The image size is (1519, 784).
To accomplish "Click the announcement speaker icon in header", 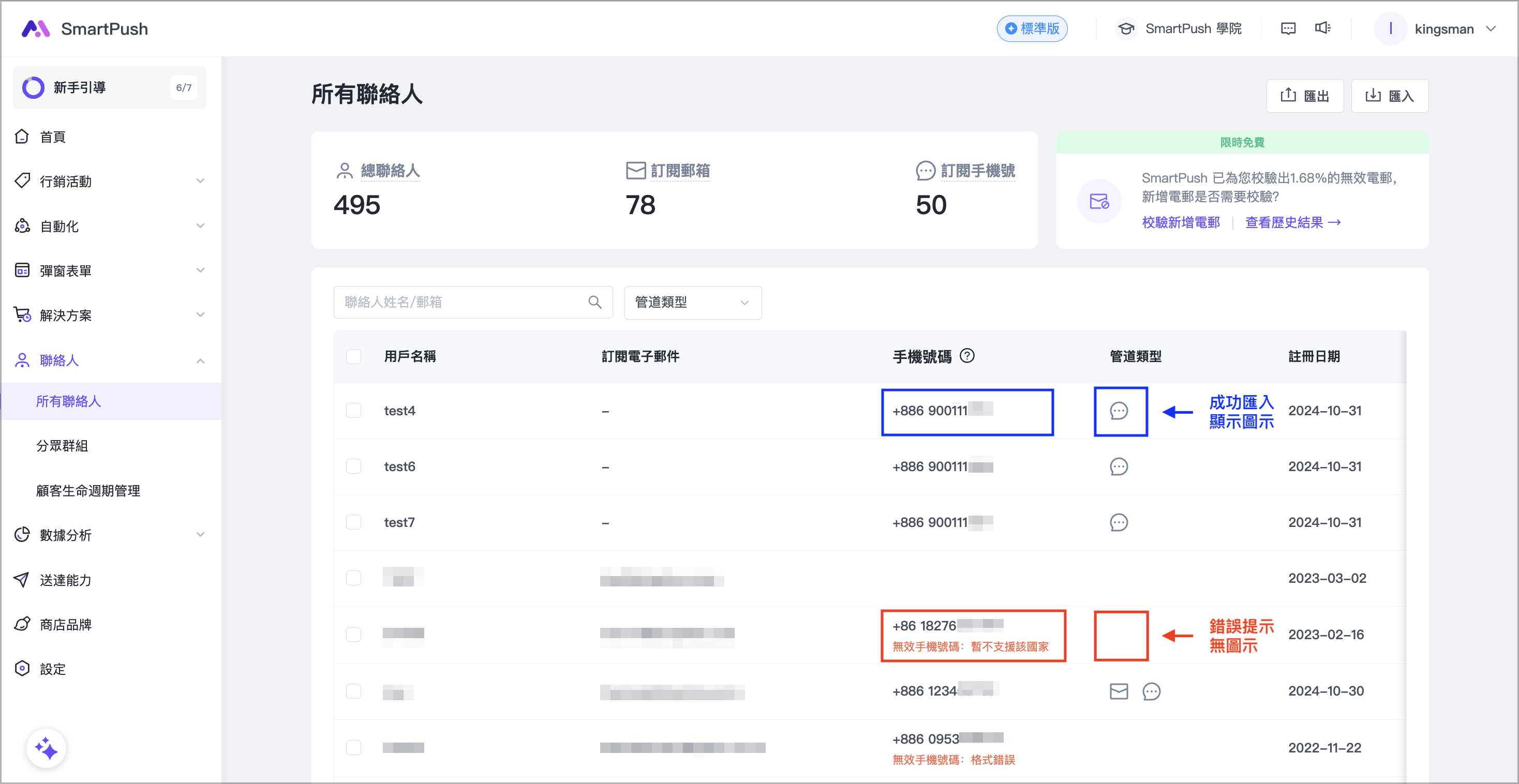I will tap(1322, 28).
